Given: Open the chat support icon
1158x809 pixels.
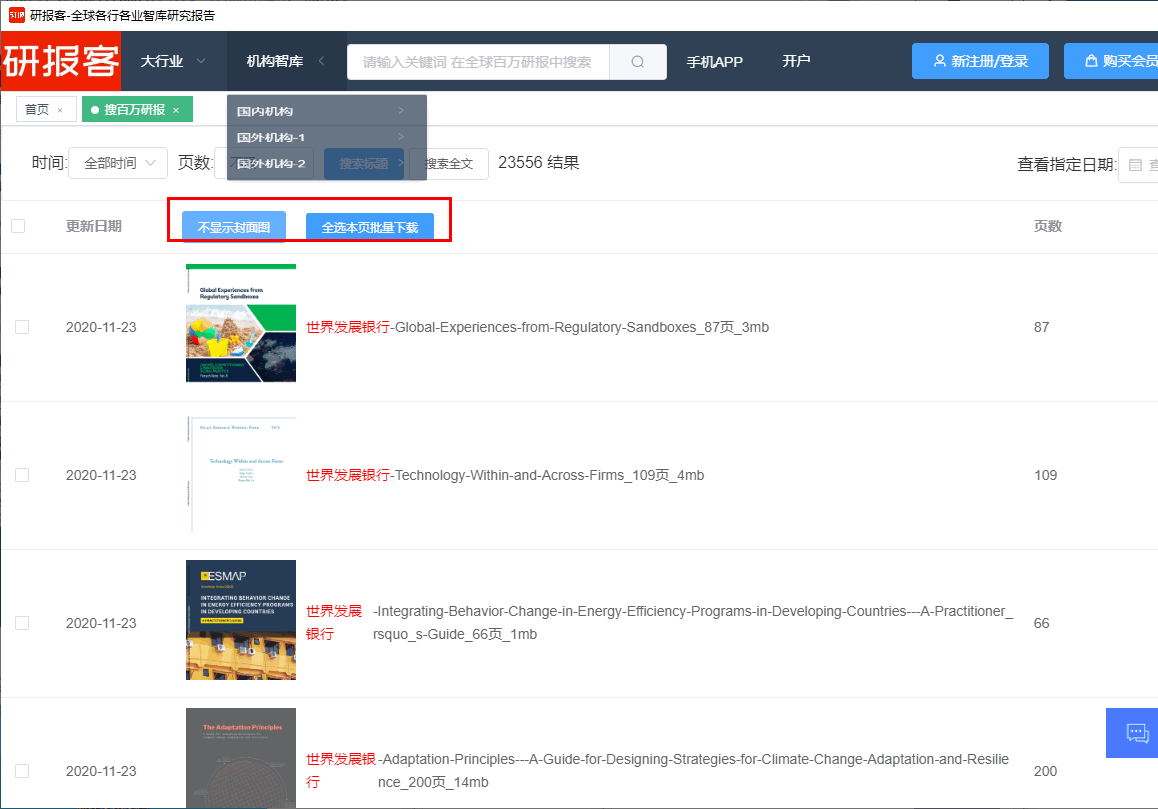Looking at the screenshot, I should [x=1137, y=733].
